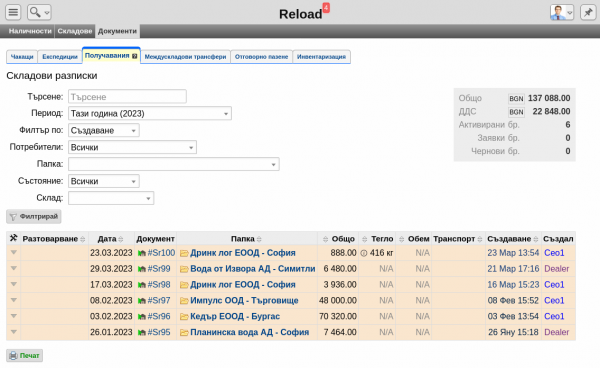Click the tools icon in table header
600x368 pixels.
click(13, 238)
